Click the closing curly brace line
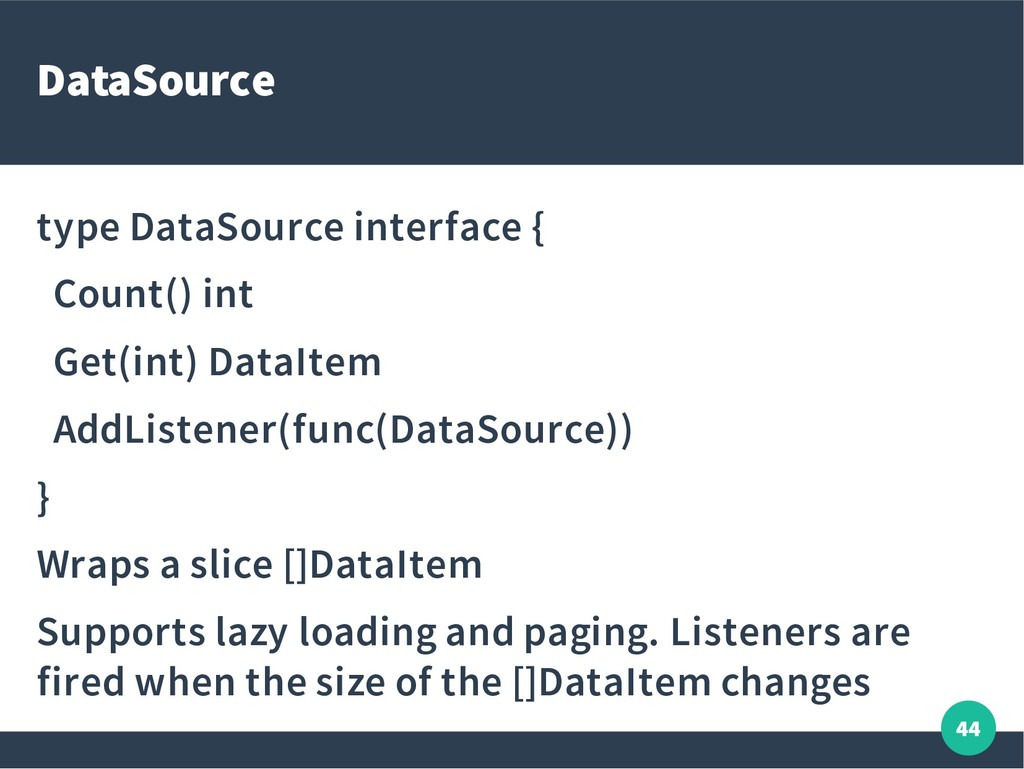This screenshot has height=769, width=1024. [43, 499]
